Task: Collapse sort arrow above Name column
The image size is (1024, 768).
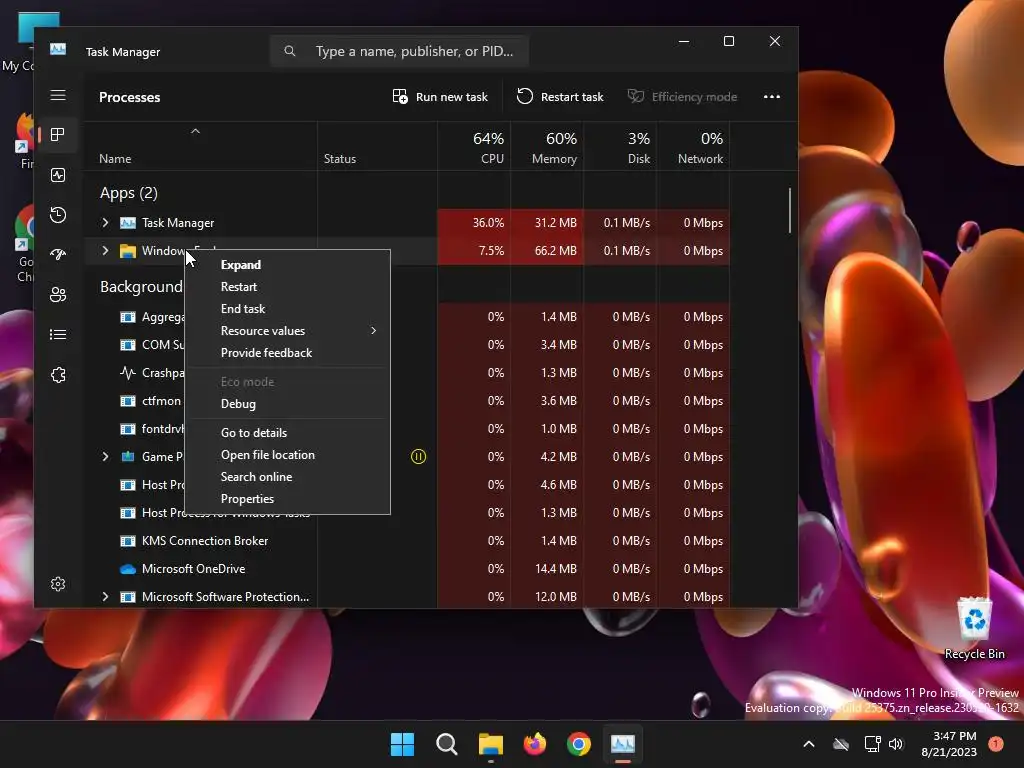Action: pyautogui.click(x=195, y=131)
